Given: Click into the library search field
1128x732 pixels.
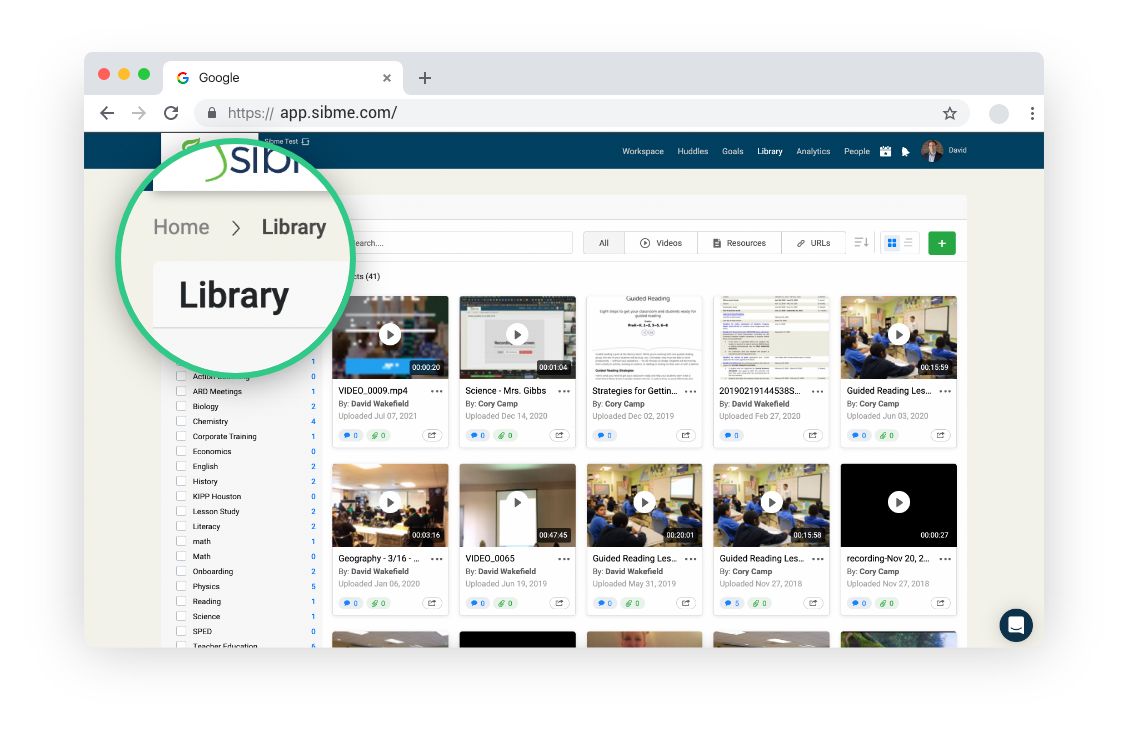Looking at the screenshot, I should point(460,243).
